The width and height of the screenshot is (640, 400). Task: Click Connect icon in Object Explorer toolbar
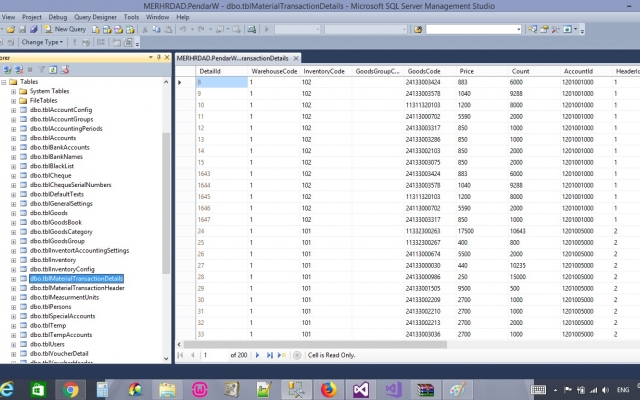[7, 70]
